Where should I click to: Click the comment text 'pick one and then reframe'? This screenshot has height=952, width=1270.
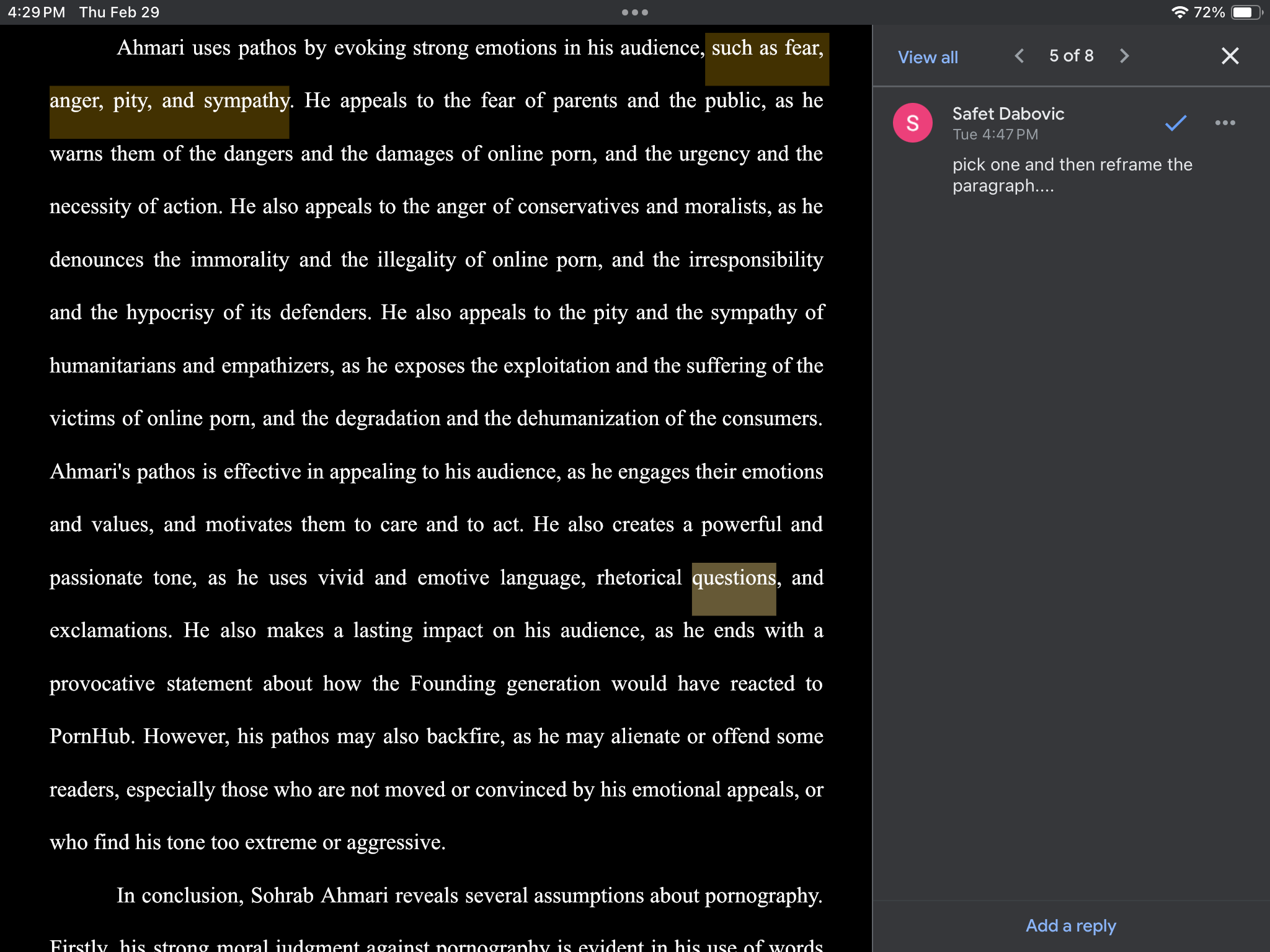click(1072, 175)
